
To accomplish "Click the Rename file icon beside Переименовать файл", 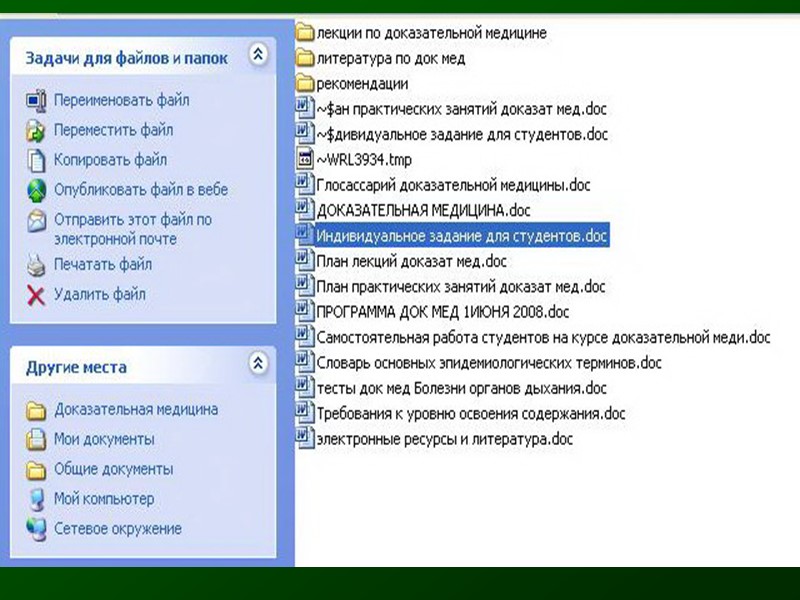I will tap(36, 100).
